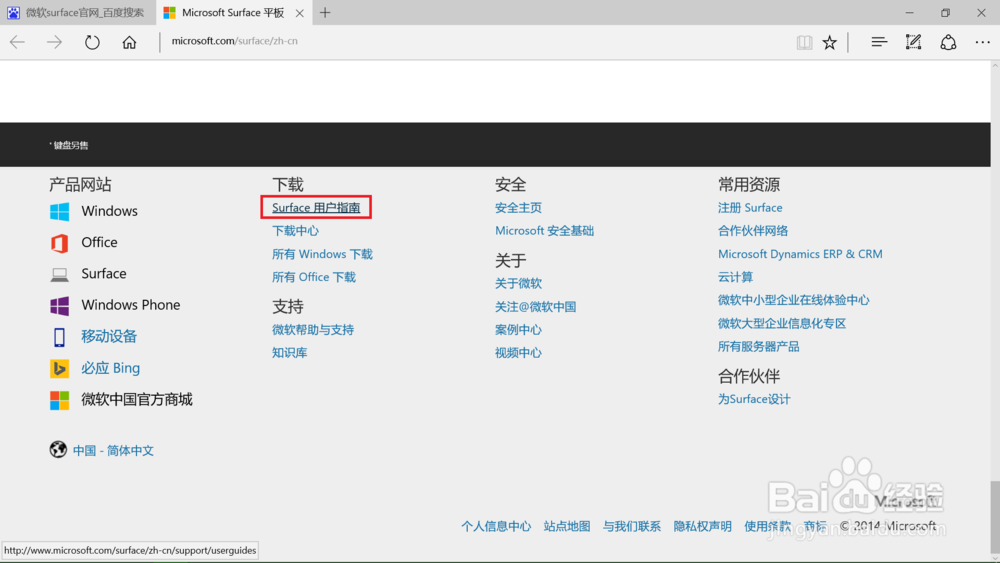Open the Surface 用户指南 link
Image resolution: width=1000 pixels, height=563 pixels.
pyautogui.click(x=316, y=208)
